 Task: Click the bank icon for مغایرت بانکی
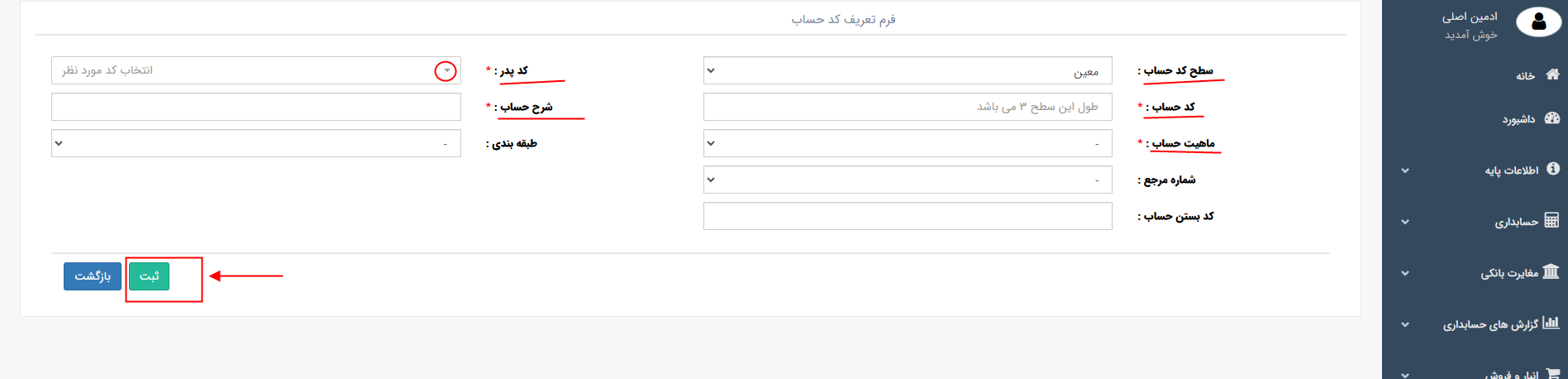[x=1551, y=271]
